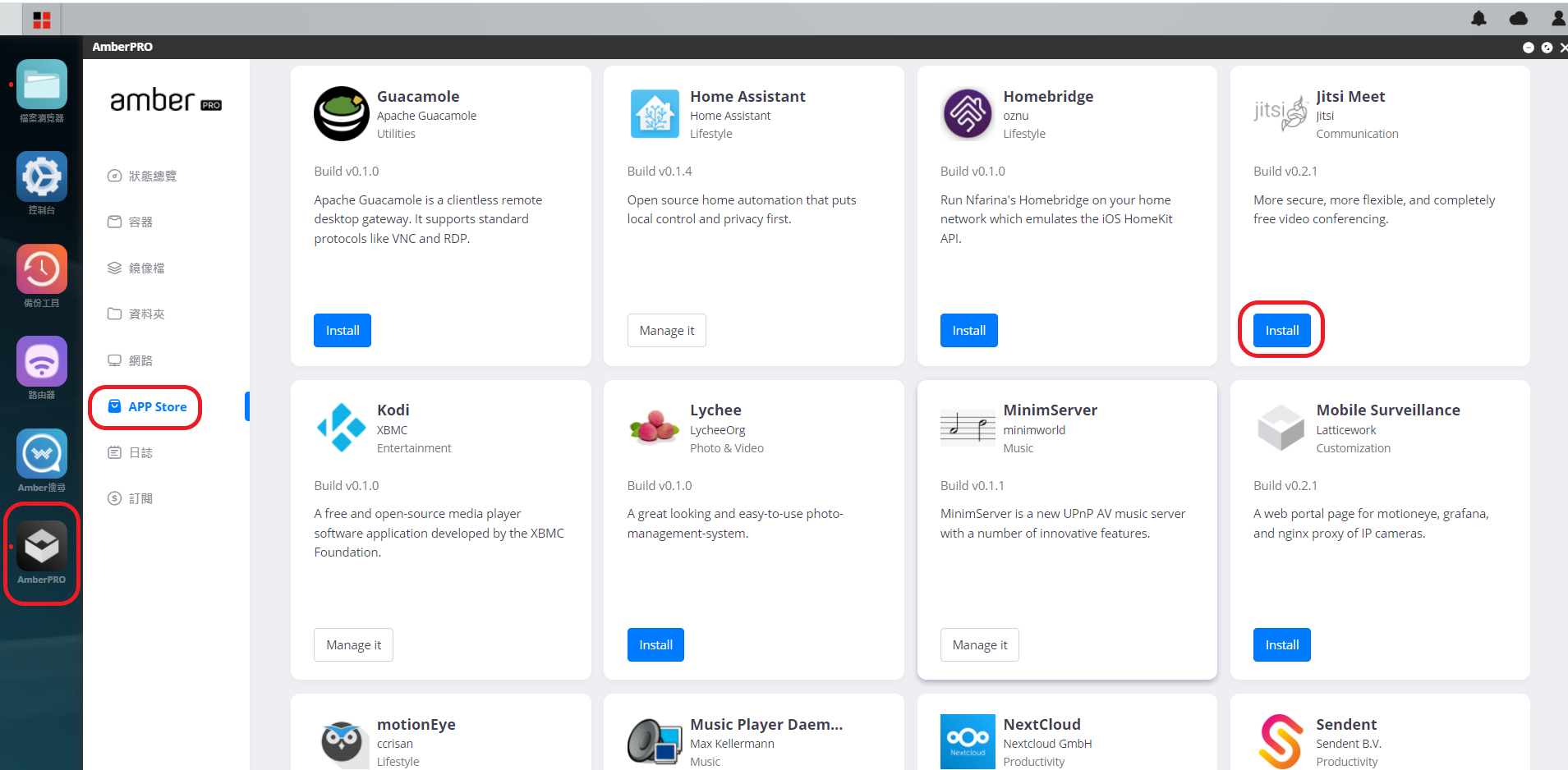Open the status overview sidebar item
Viewport: 1568px width, 770px height.
142,176
